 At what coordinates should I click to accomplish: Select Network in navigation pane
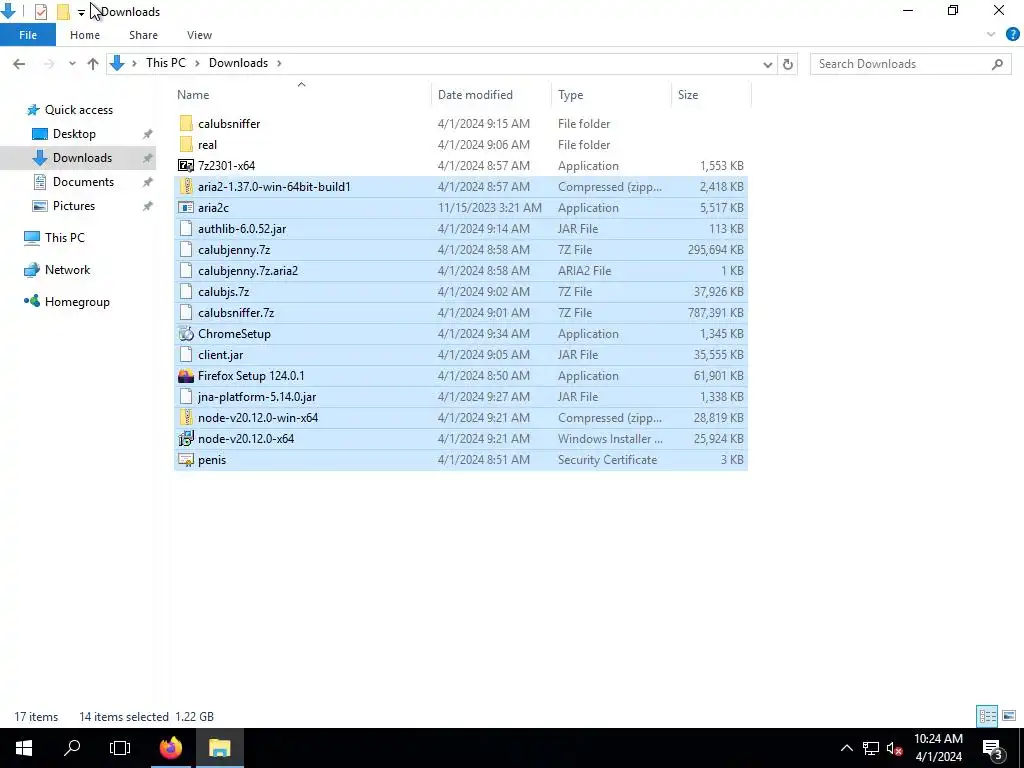67,270
